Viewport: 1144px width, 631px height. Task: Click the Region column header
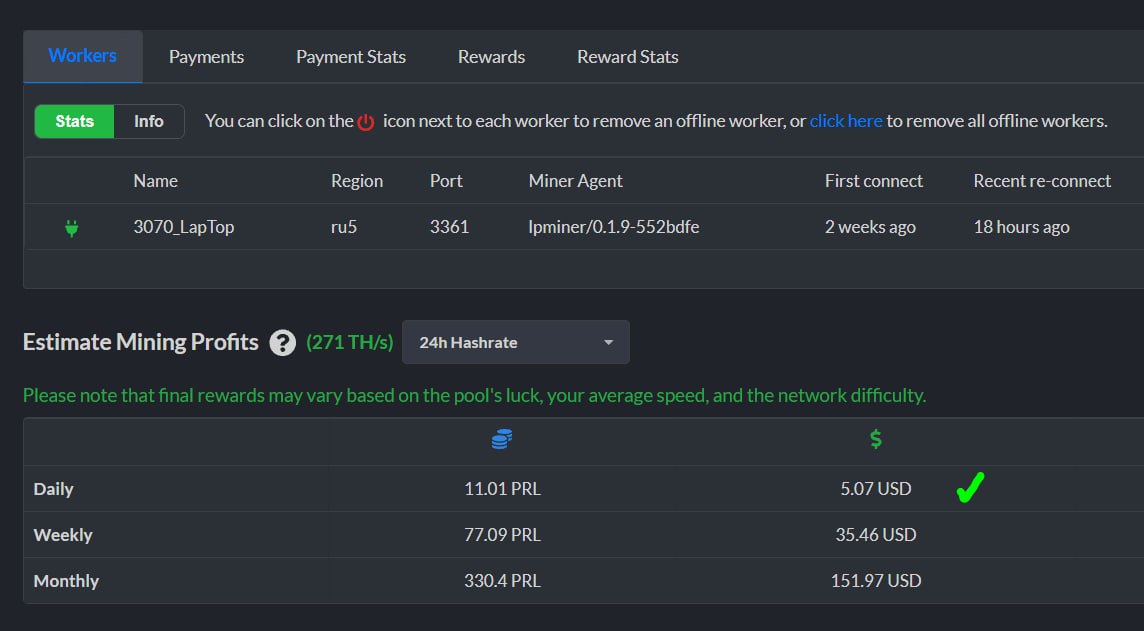(x=357, y=181)
